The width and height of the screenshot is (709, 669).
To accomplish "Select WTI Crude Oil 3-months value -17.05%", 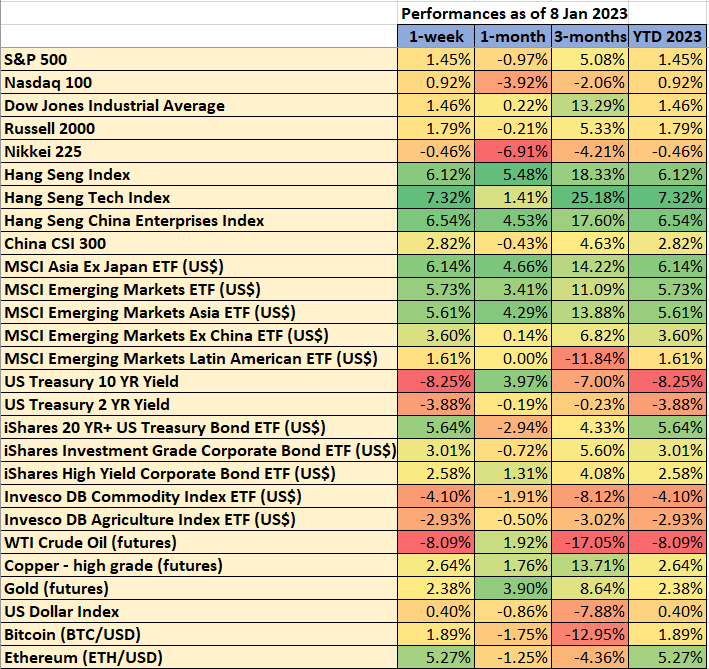I will pos(590,543).
